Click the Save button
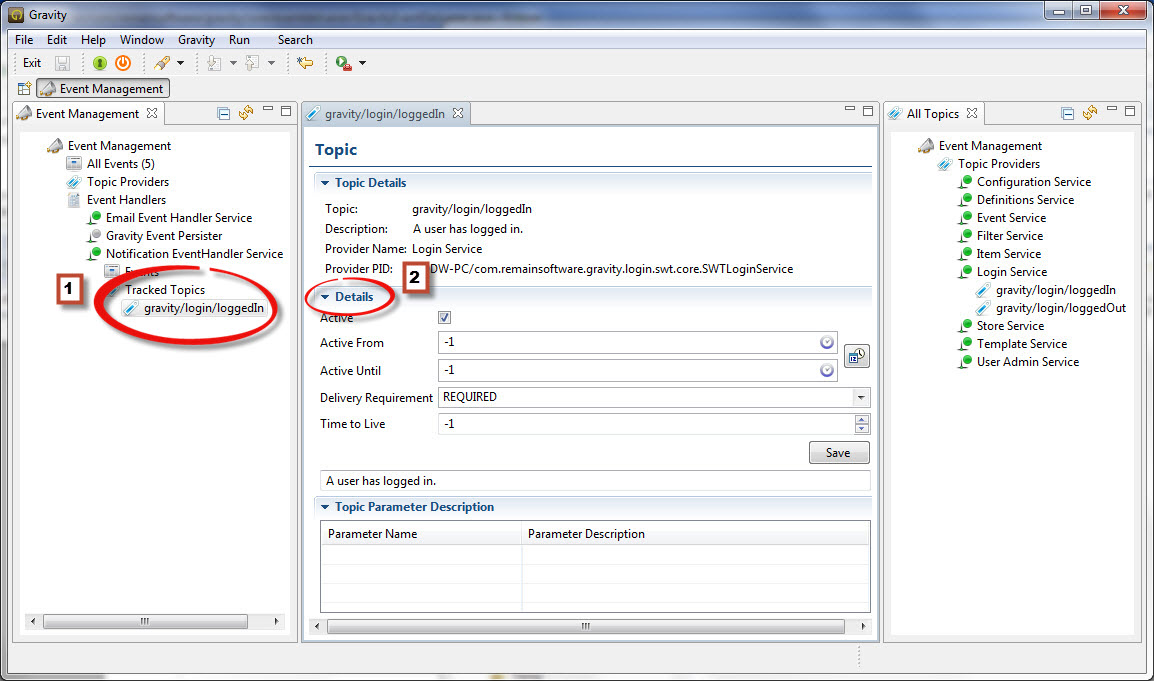This screenshot has height=681, width=1154. [x=838, y=453]
